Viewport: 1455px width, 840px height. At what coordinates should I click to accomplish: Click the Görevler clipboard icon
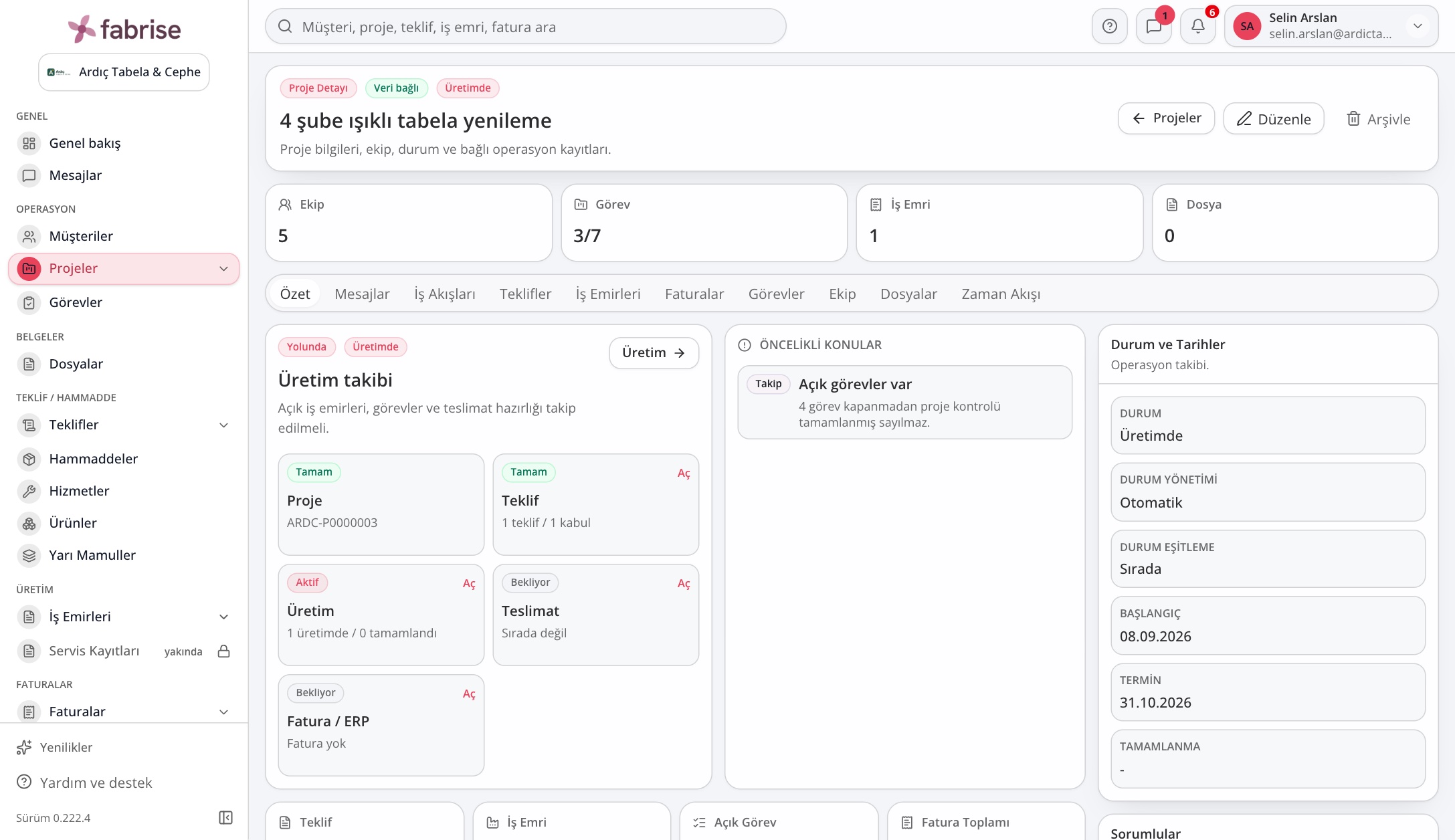tap(29, 302)
